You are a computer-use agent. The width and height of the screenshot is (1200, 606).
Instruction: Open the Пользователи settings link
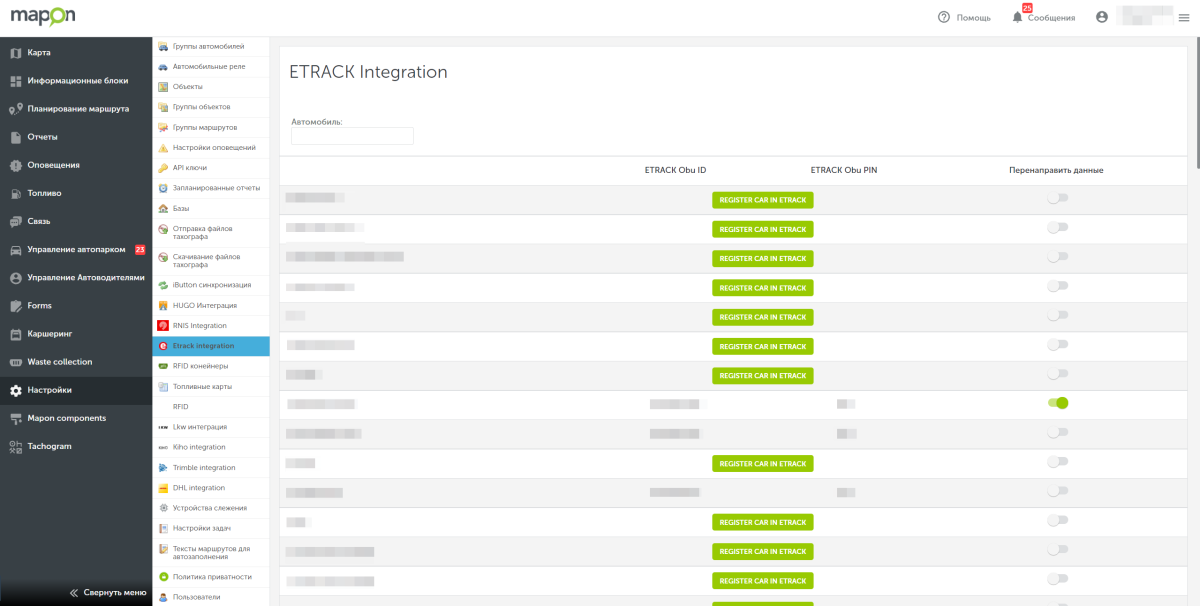tap(196, 597)
